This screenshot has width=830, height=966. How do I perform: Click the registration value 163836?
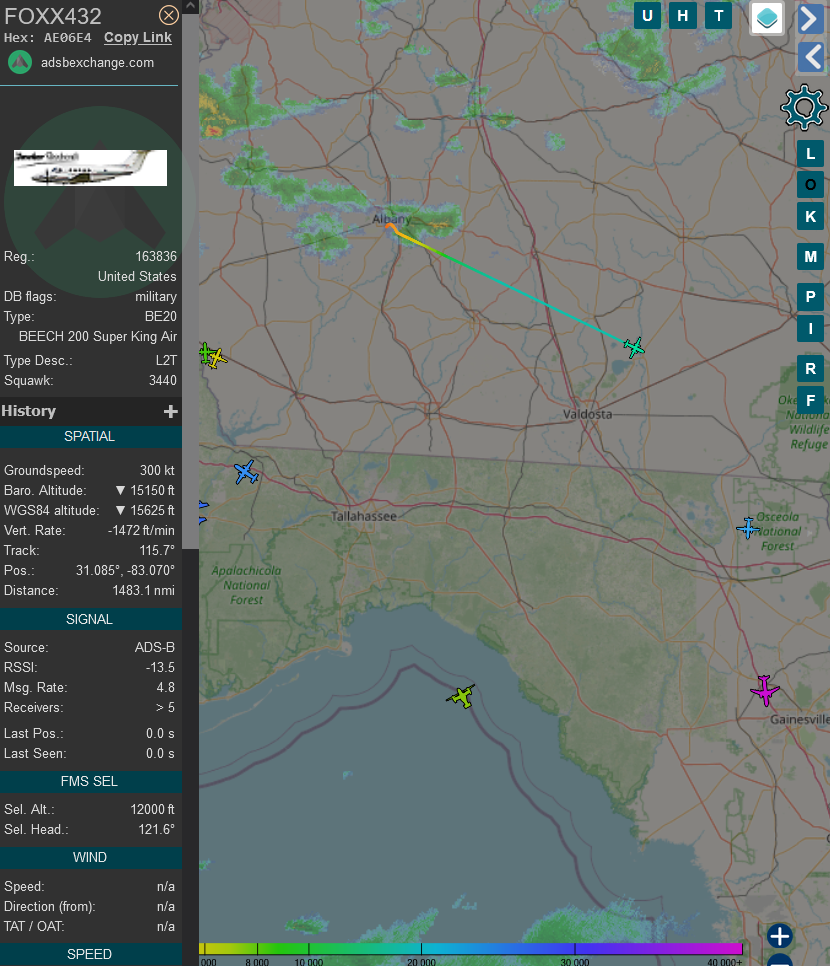(156, 256)
